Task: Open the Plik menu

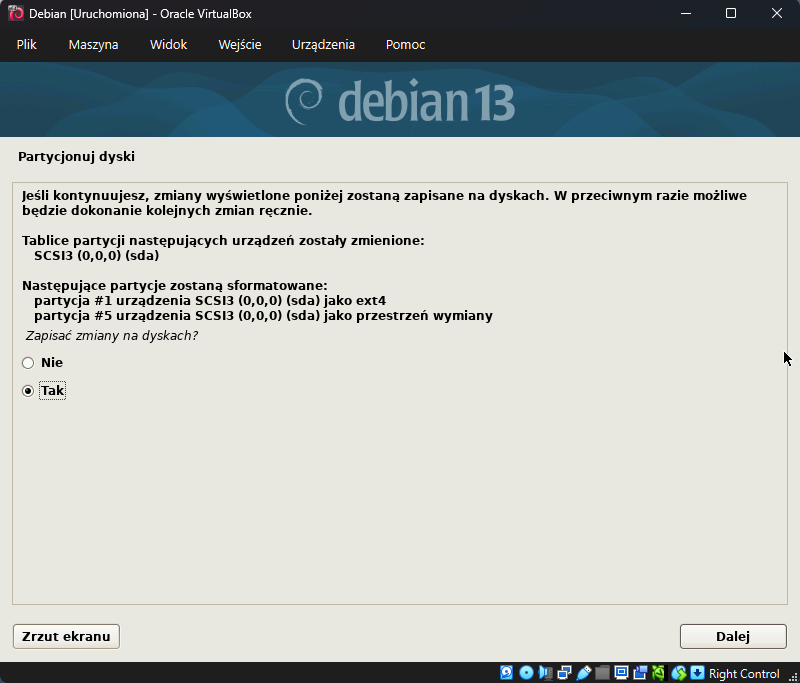Action: click(27, 45)
